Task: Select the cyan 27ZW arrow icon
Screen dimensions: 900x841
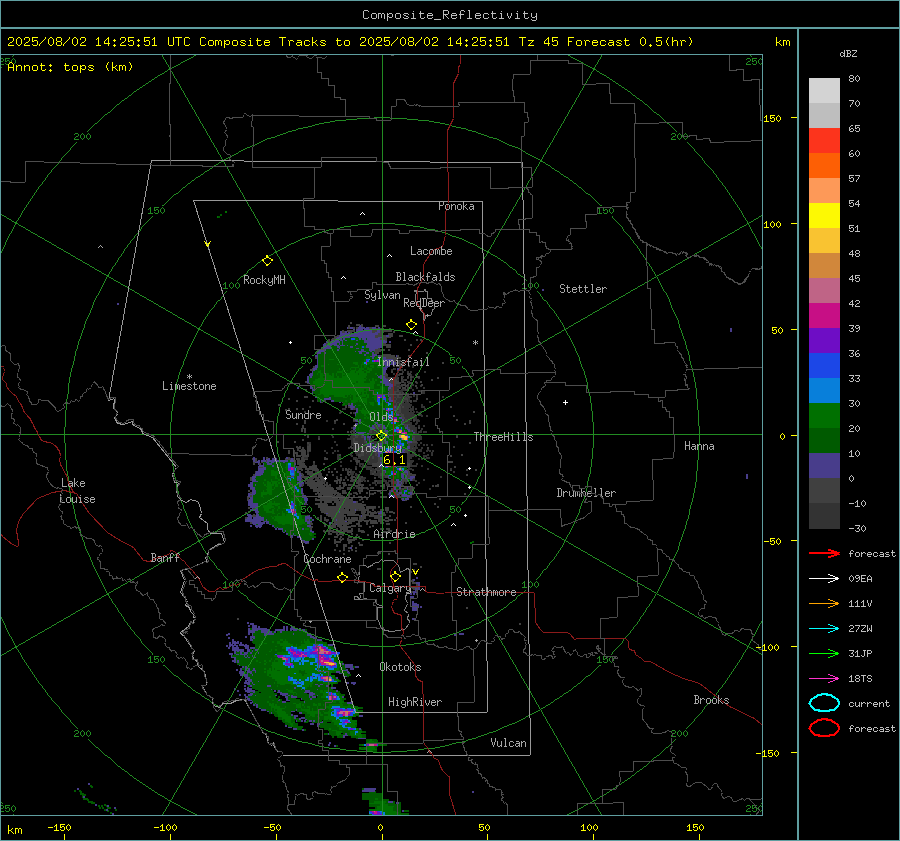Action: pyautogui.click(x=824, y=629)
